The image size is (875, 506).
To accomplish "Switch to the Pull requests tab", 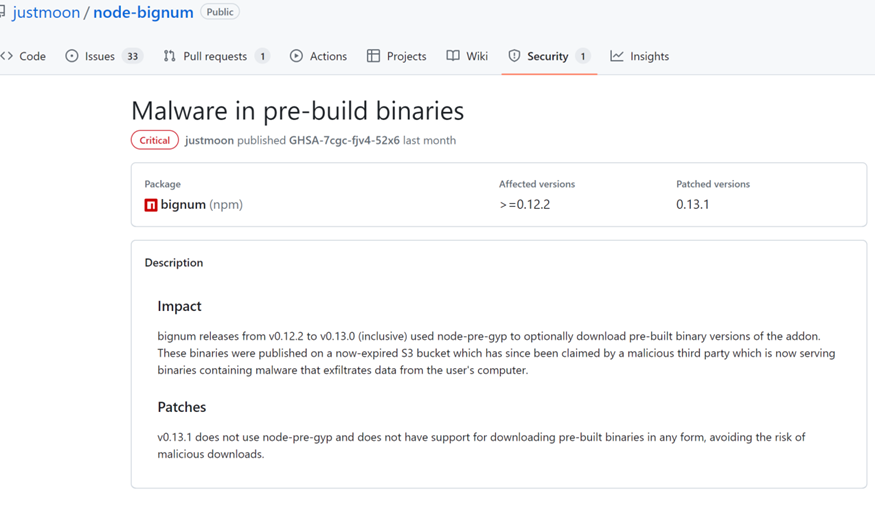I will pyautogui.click(x=215, y=56).
